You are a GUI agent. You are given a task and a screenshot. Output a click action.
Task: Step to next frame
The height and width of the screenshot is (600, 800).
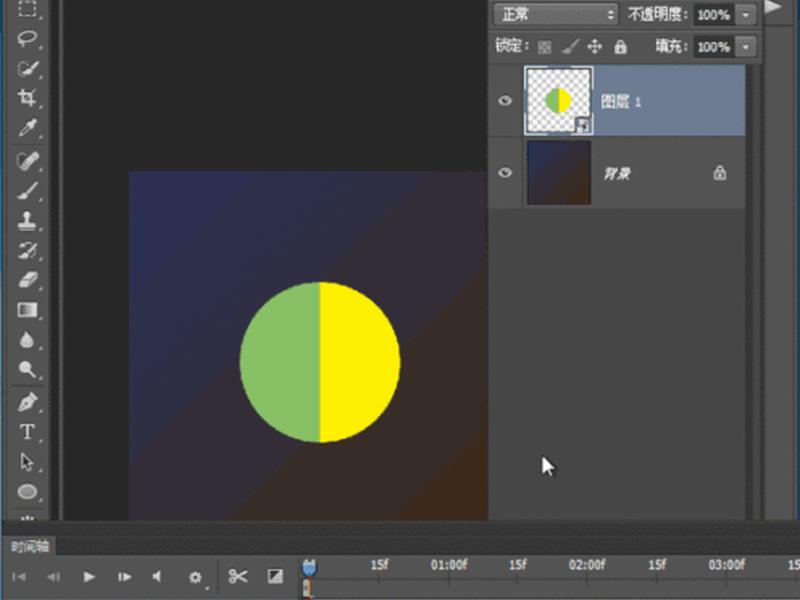click(124, 577)
